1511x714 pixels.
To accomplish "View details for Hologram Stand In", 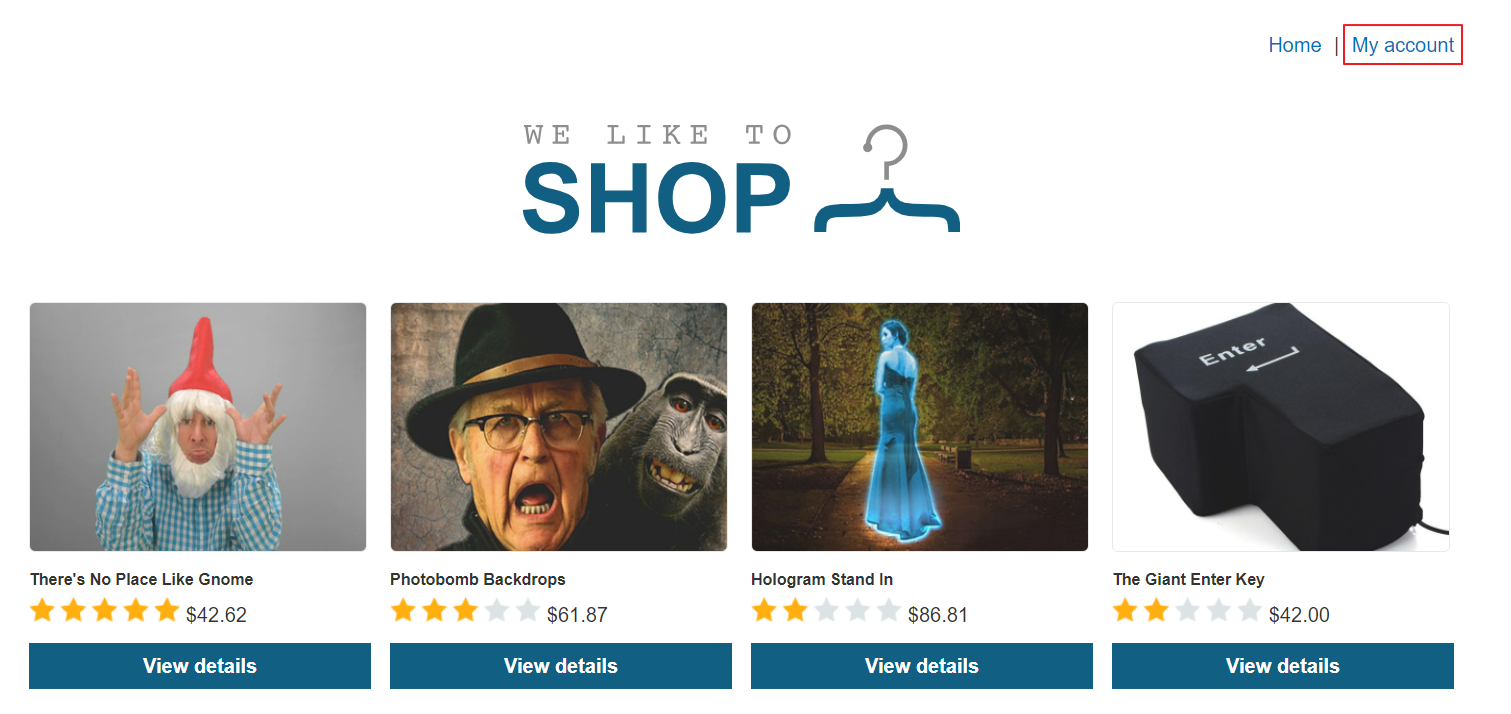I will coord(922,666).
